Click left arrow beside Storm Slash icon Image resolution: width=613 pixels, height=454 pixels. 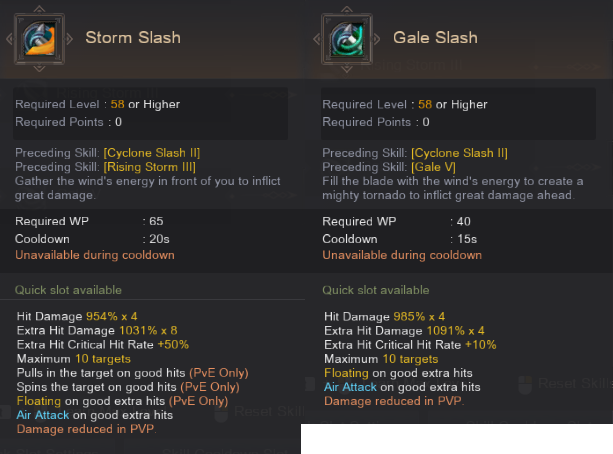[9, 39]
